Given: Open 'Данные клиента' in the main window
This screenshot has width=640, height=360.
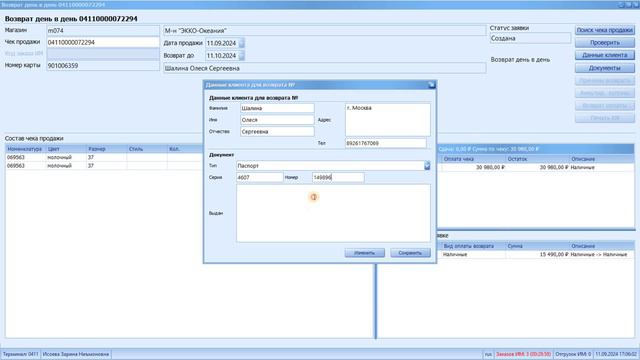Looking at the screenshot, I should click(x=604, y=55).
